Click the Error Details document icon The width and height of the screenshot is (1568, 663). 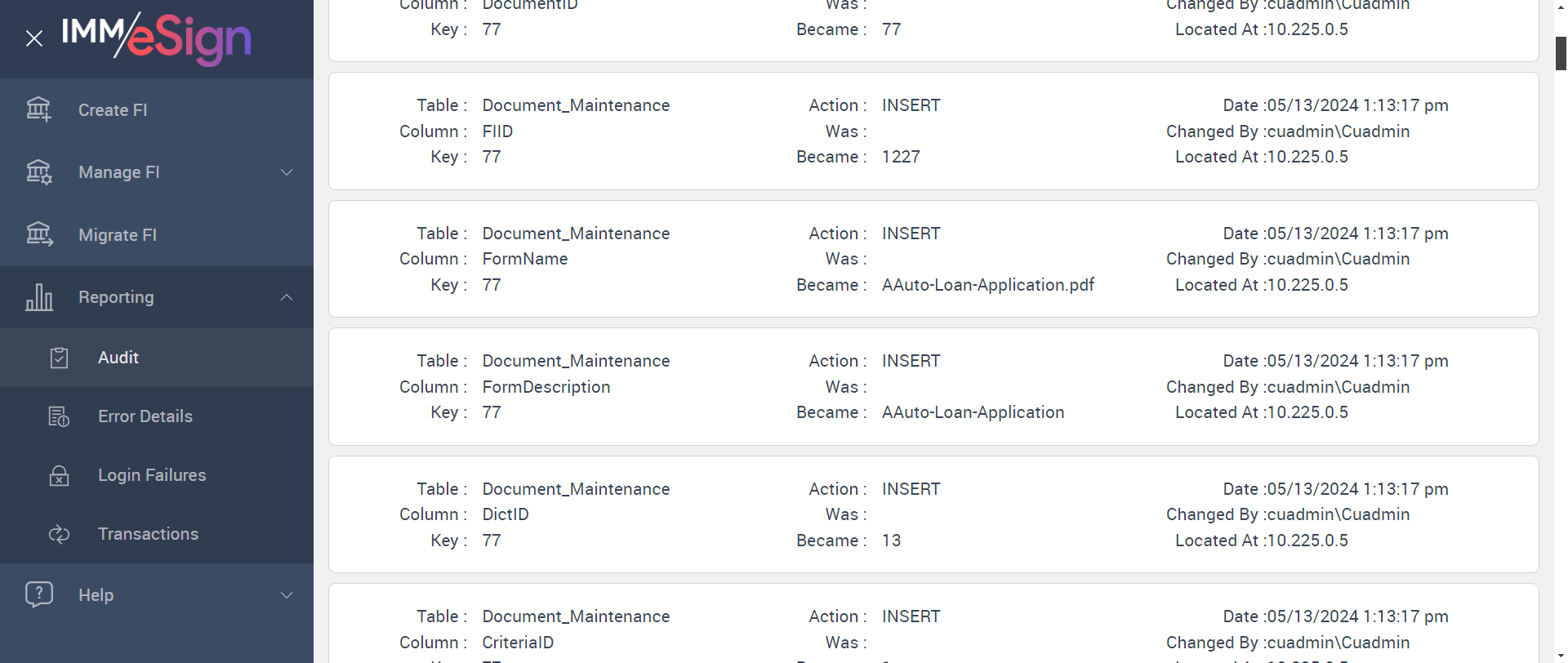59,416
